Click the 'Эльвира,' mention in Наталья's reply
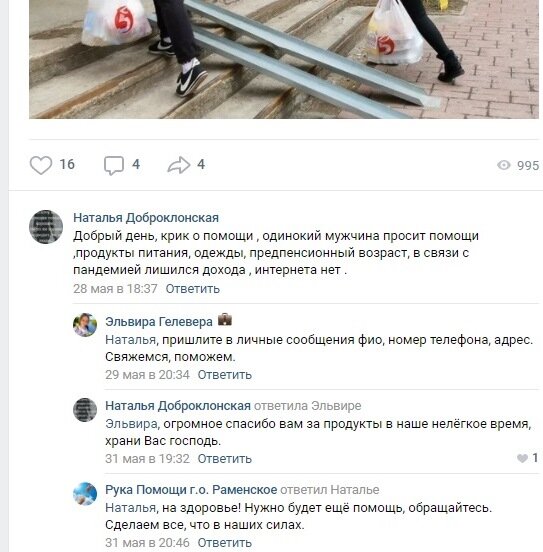Screen dimensions: 543x552 point(132,424)
